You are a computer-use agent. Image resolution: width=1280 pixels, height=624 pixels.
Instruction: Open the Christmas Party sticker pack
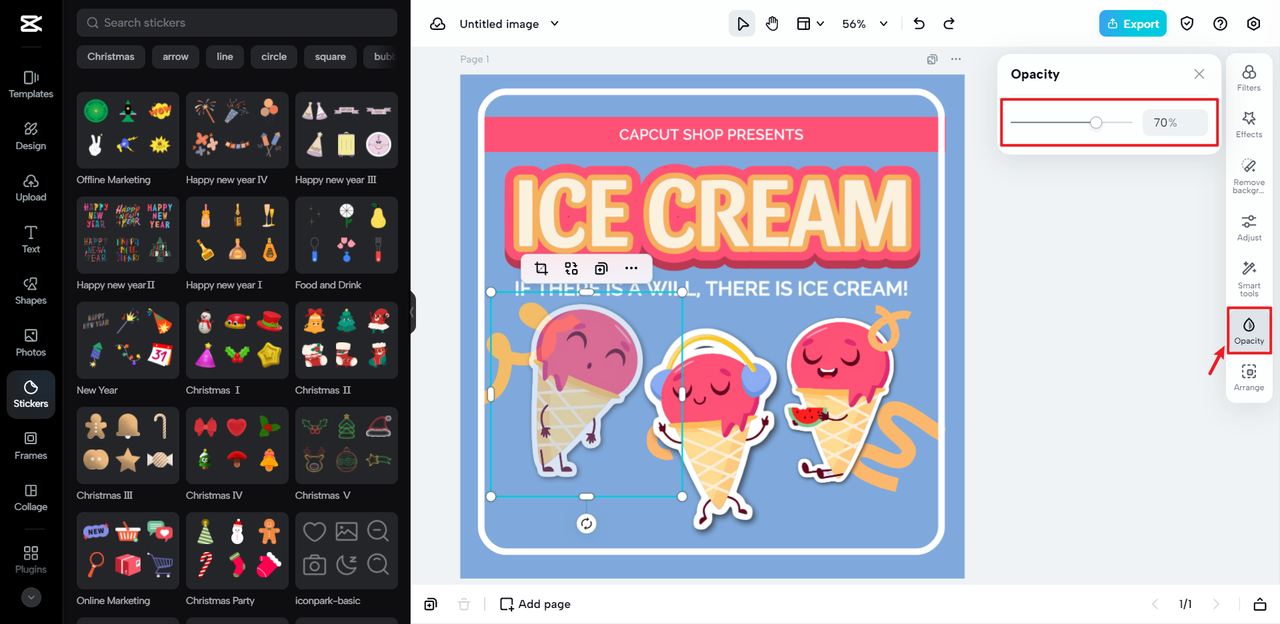237,560
